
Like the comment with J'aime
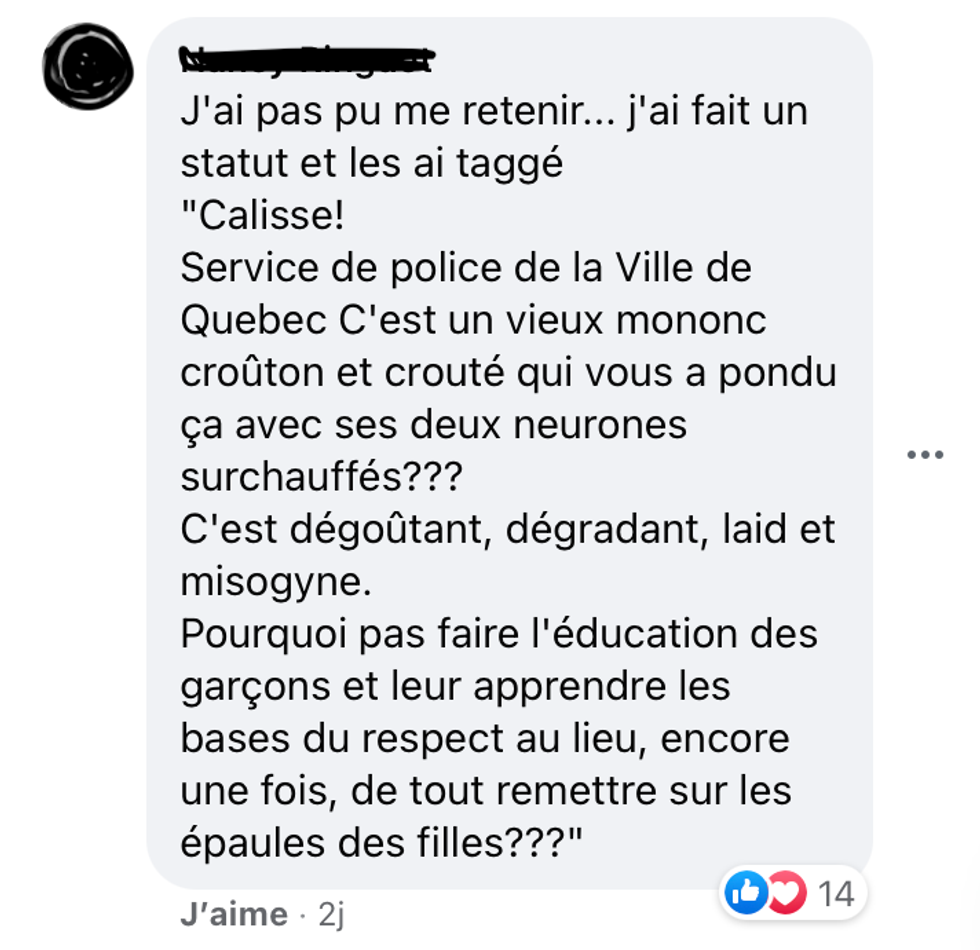pos(234,914)
